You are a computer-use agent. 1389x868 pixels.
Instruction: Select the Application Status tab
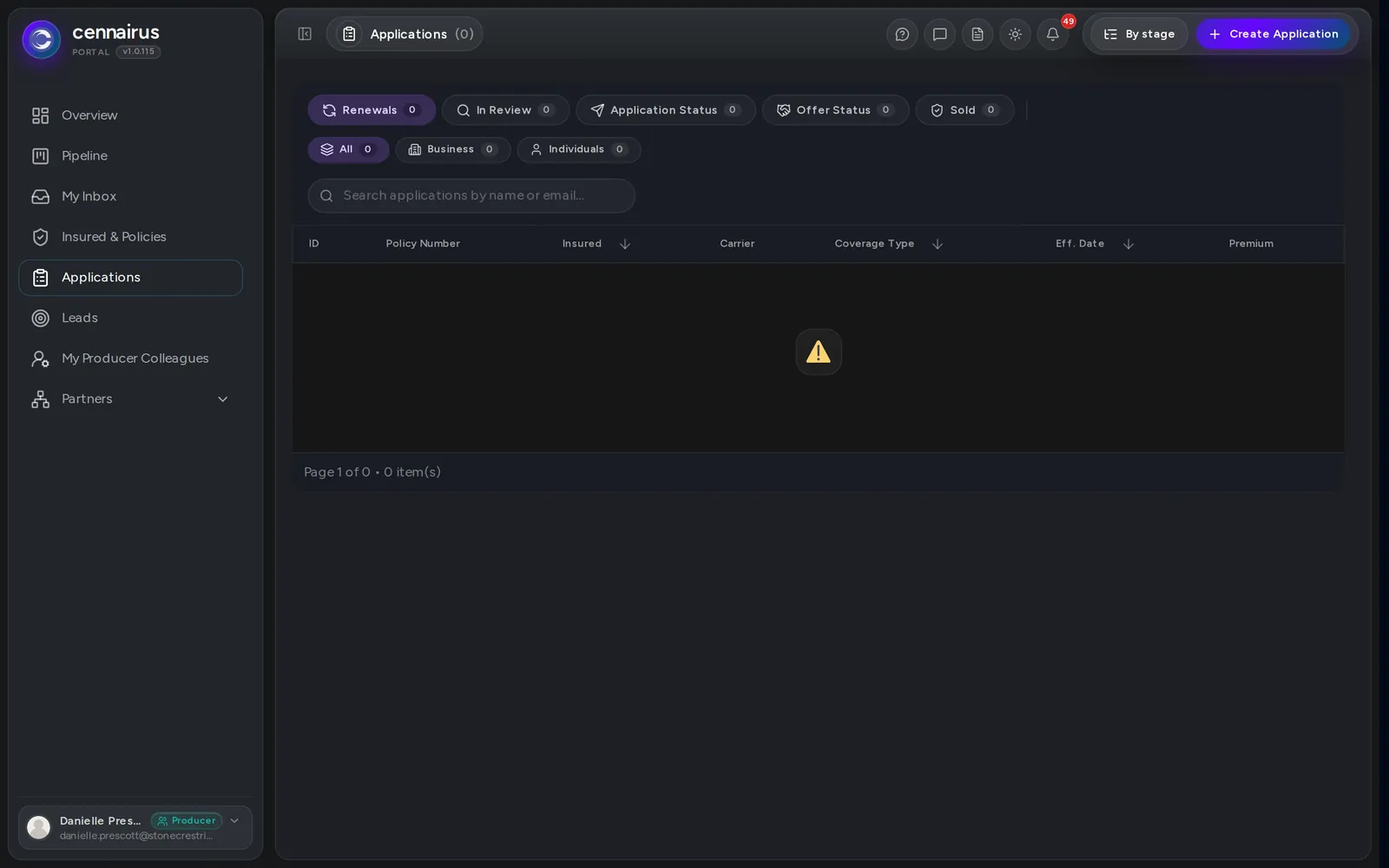[666, 110]
